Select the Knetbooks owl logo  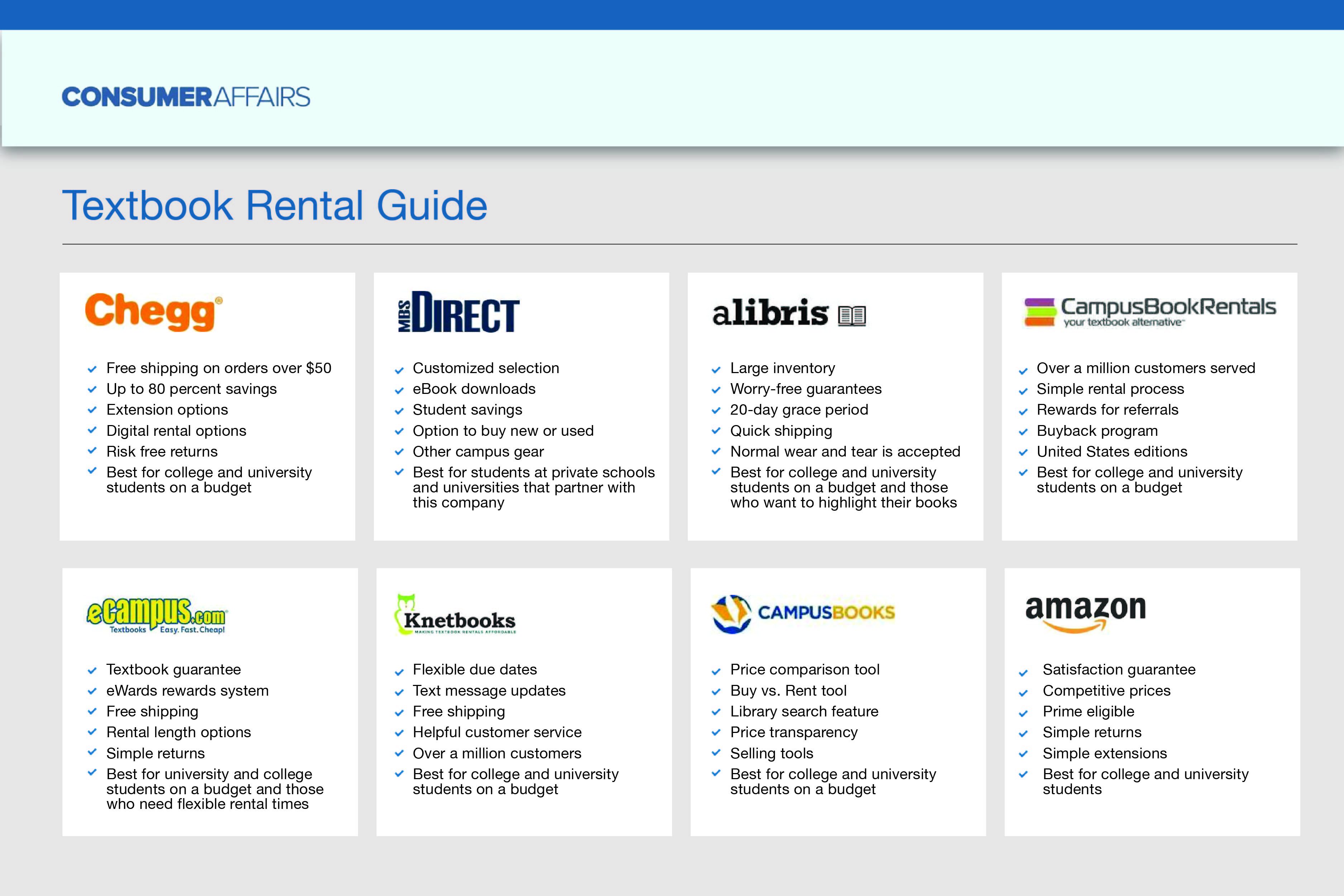(x=455, y=614)
